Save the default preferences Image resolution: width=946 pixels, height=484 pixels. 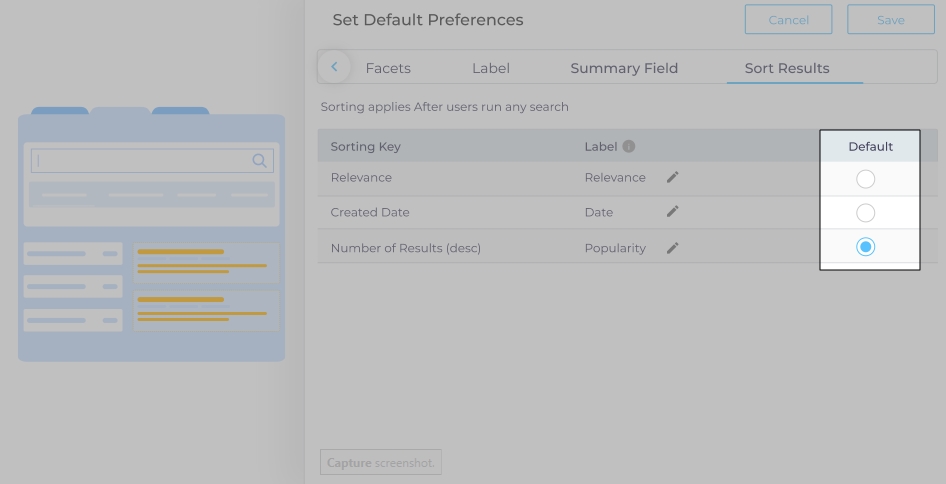(x=890, y=20)
